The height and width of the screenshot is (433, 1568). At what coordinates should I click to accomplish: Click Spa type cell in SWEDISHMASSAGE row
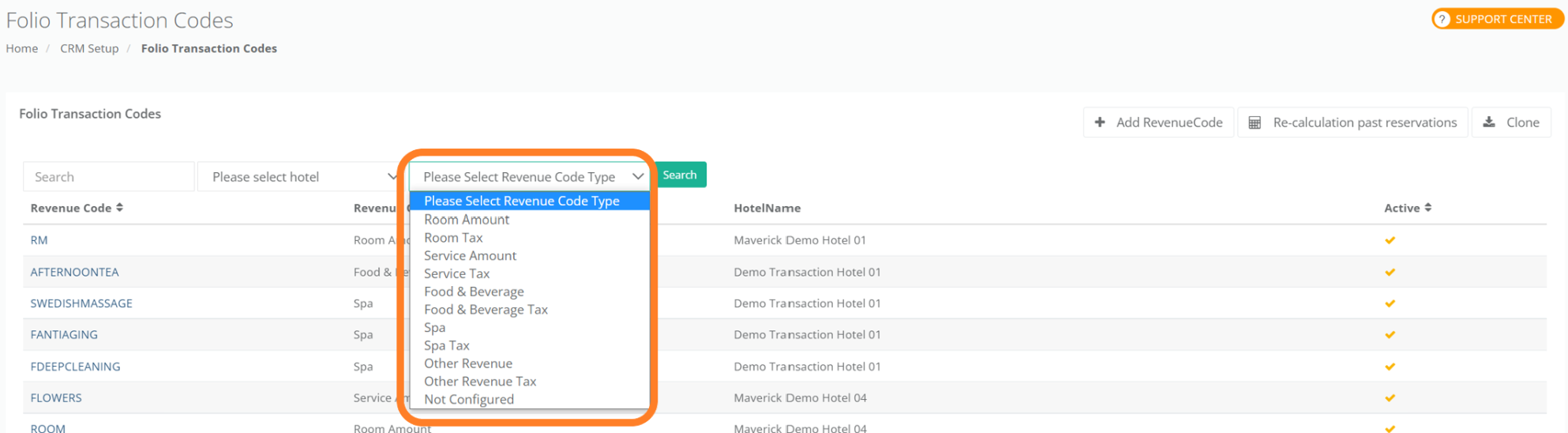click(363, 303)
